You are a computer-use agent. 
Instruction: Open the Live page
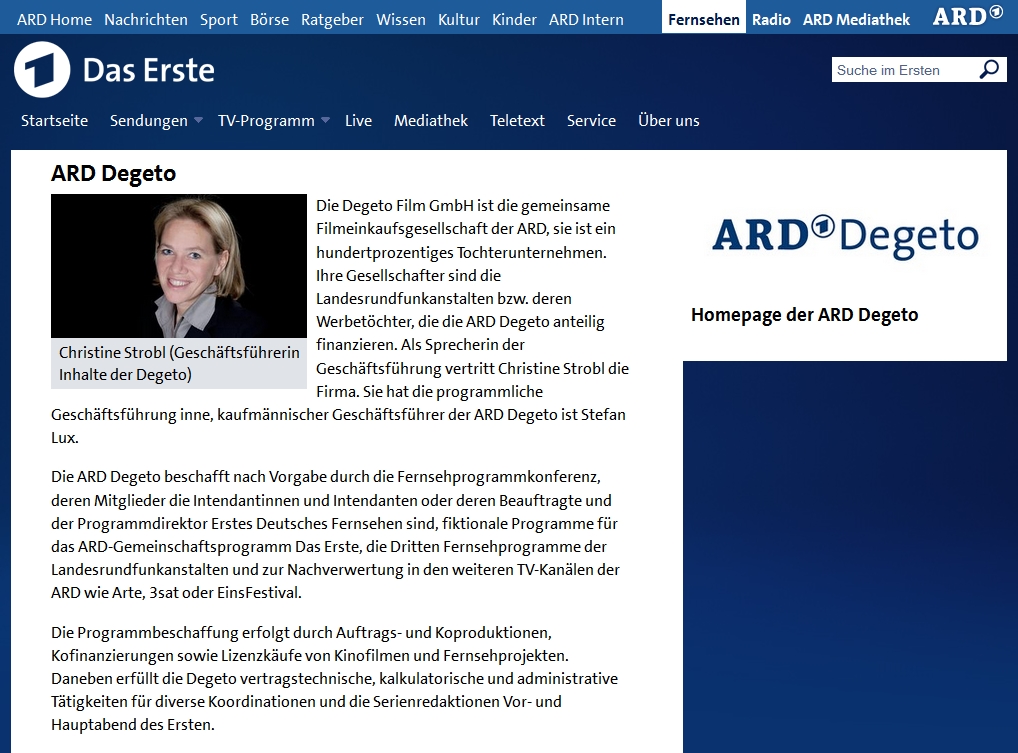358,120
